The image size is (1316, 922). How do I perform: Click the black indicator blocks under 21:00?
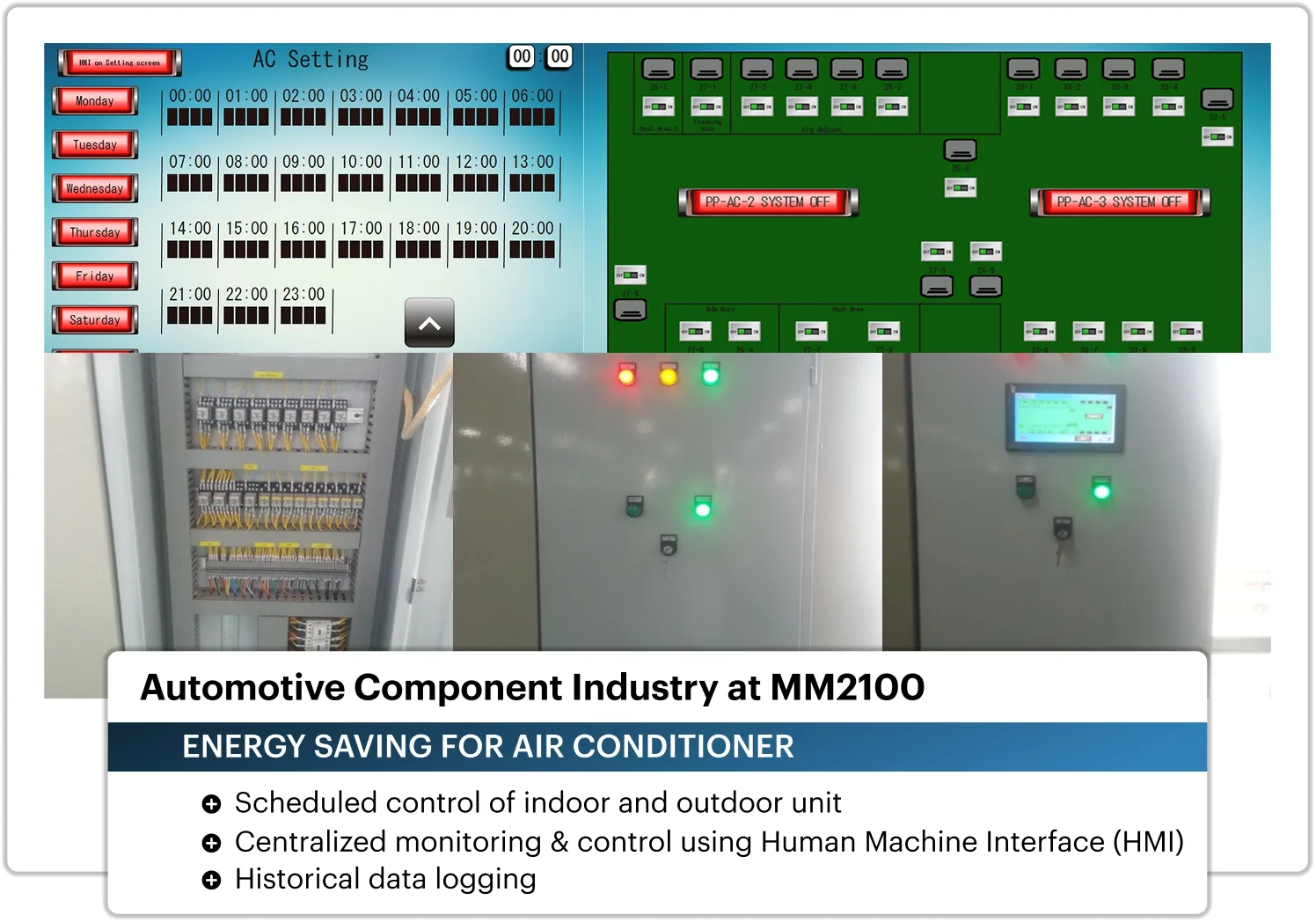pos(190,316)
